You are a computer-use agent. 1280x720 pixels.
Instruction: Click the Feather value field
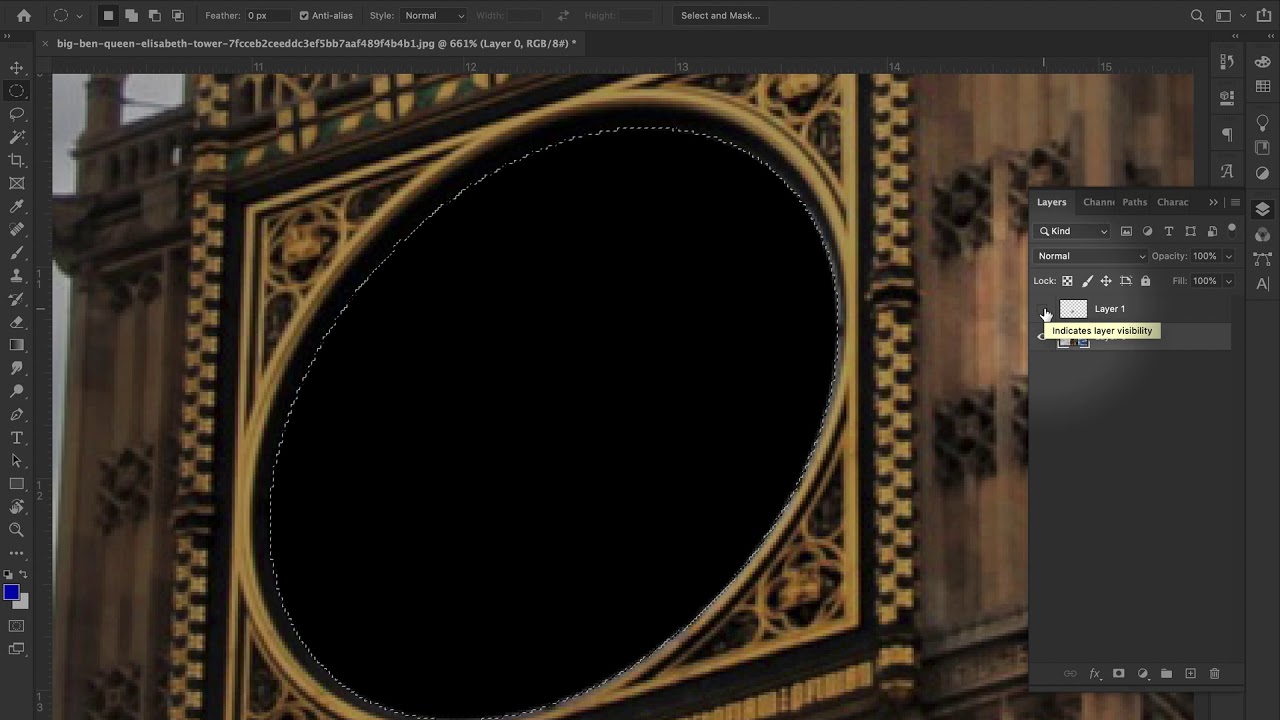point(268,15)
